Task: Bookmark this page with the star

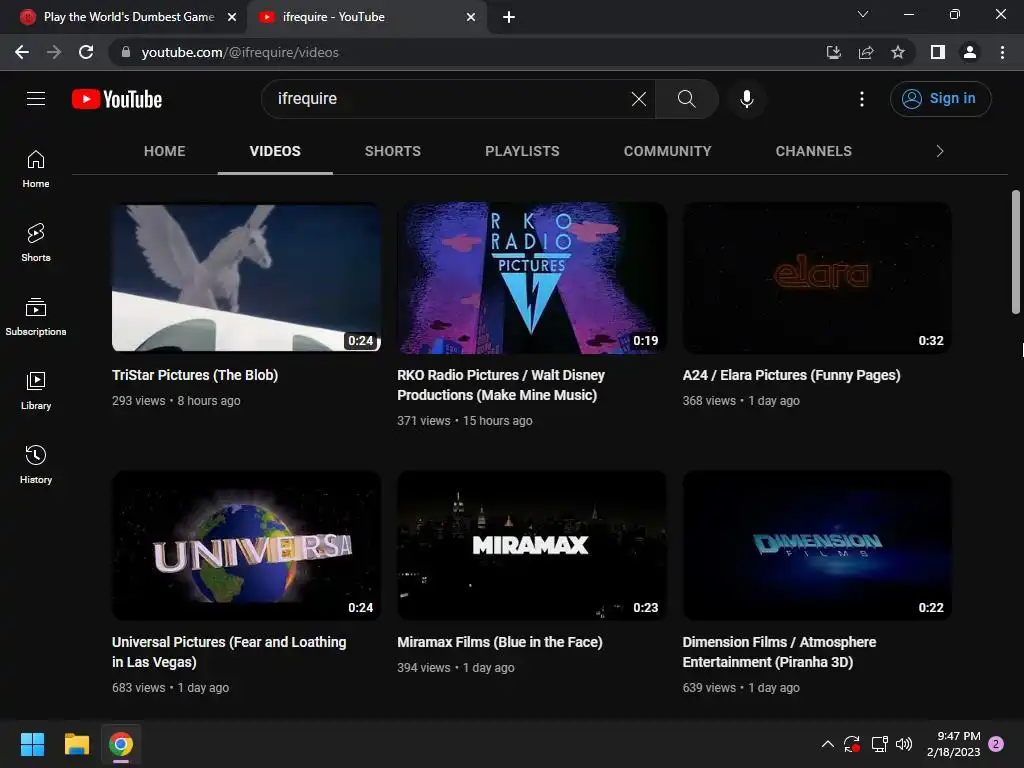Action: (x=898, y=52)
